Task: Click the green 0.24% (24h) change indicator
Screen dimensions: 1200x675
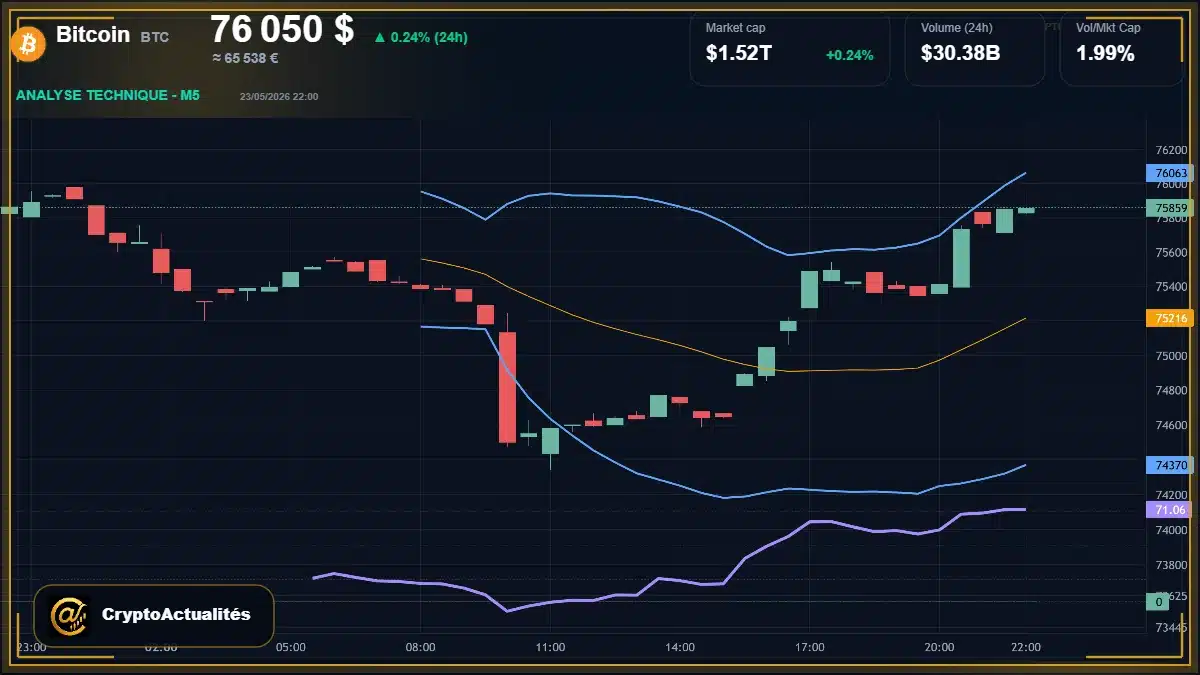Action: [421, 37]
